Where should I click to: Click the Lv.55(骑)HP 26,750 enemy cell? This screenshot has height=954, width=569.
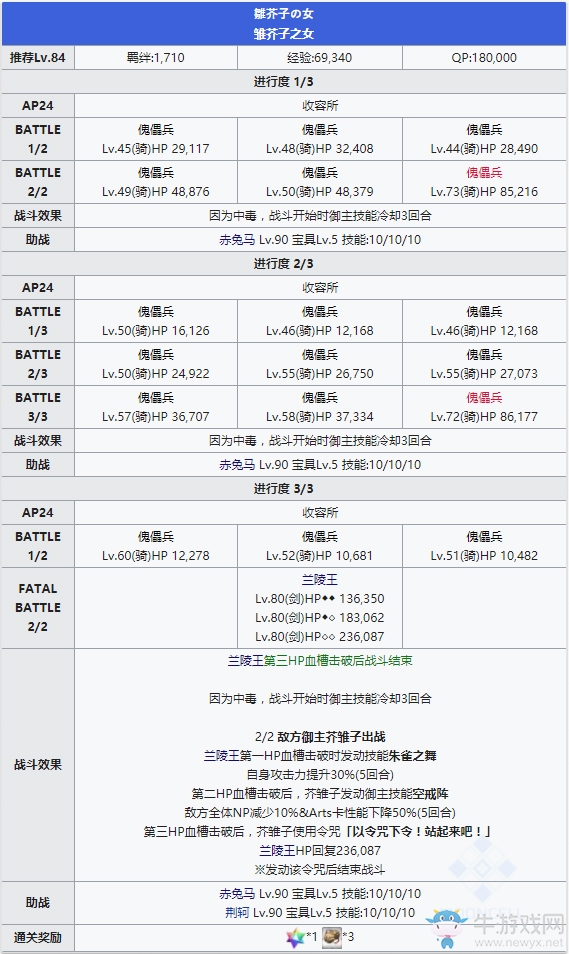319,364
